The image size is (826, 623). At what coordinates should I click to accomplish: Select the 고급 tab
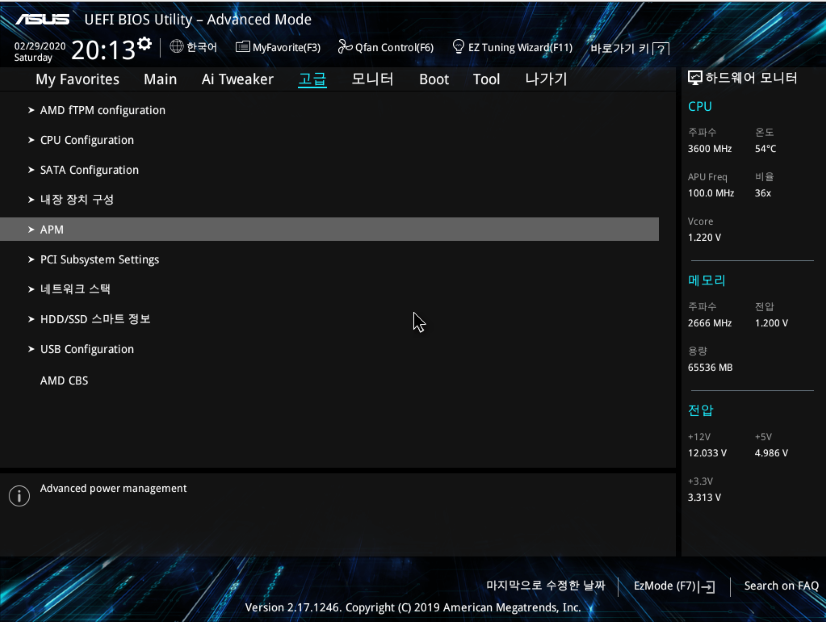coord(312,80)
